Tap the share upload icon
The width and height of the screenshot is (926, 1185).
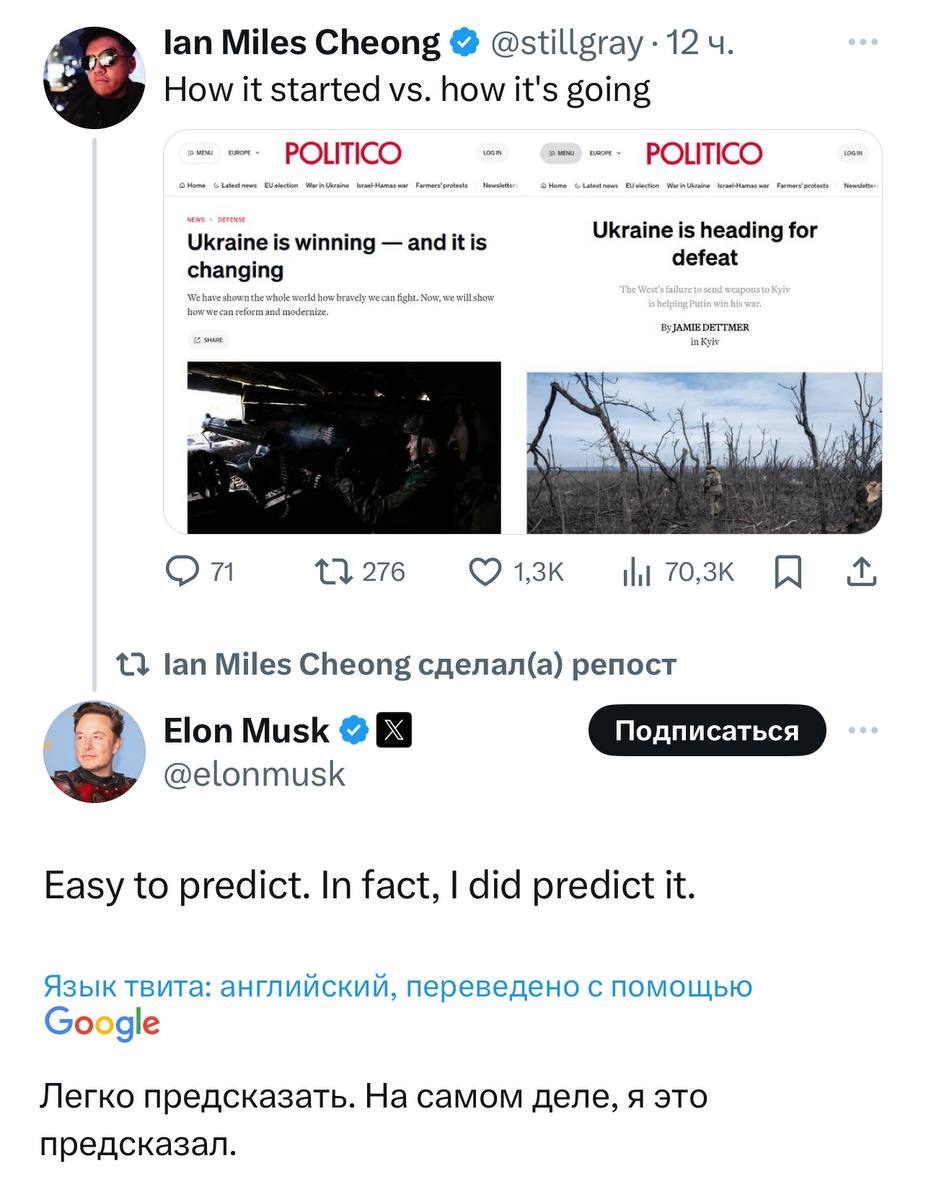click(x=862, y=572)
